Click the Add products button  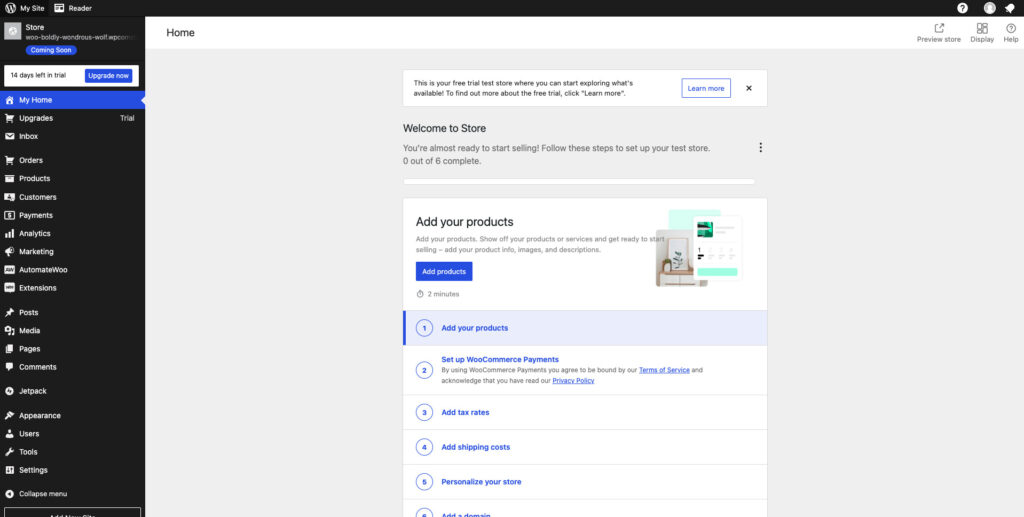pyautogui.click(x=444, y=272)
